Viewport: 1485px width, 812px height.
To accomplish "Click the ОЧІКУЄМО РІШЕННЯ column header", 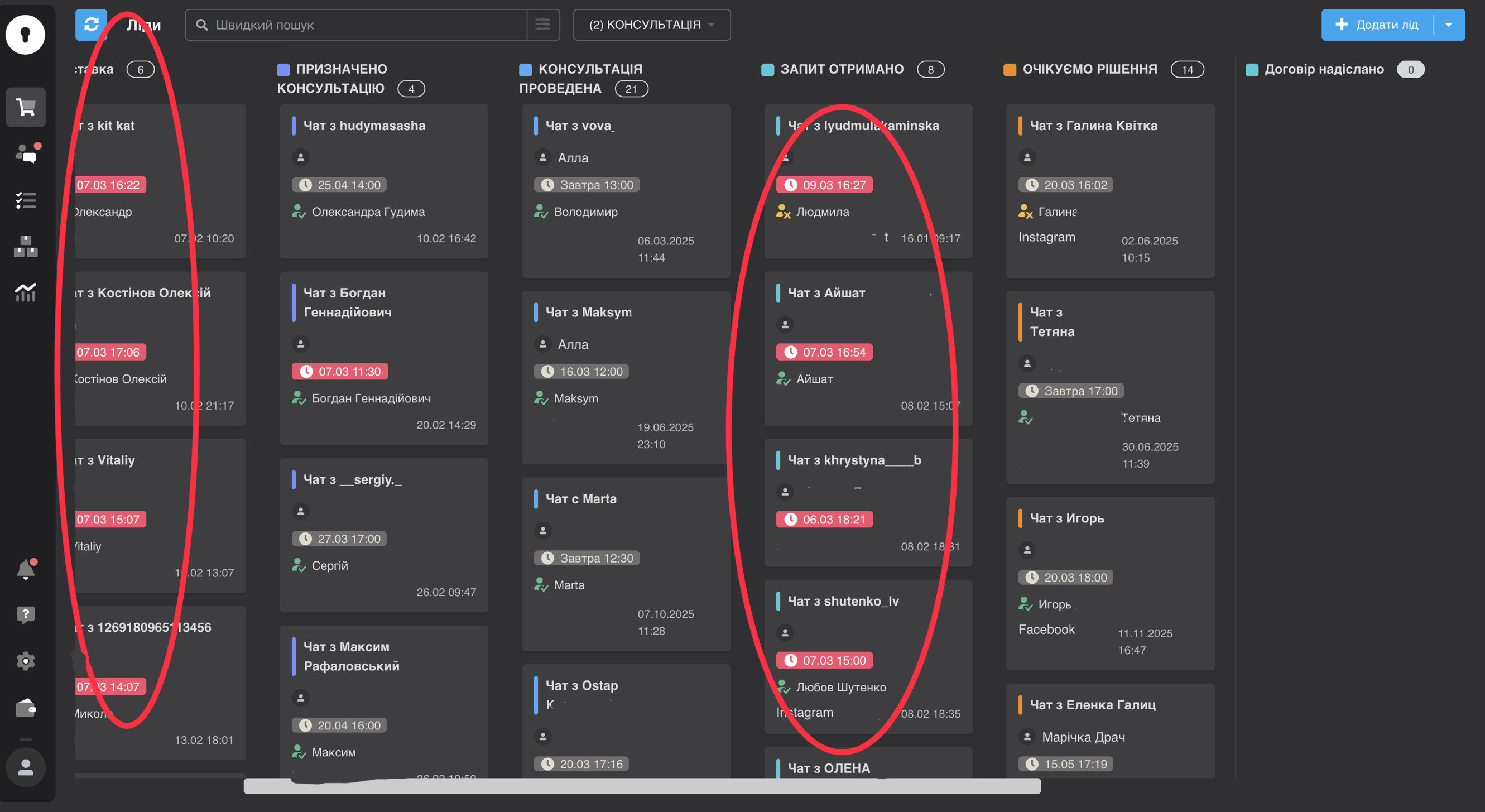I will (1089, 69).
